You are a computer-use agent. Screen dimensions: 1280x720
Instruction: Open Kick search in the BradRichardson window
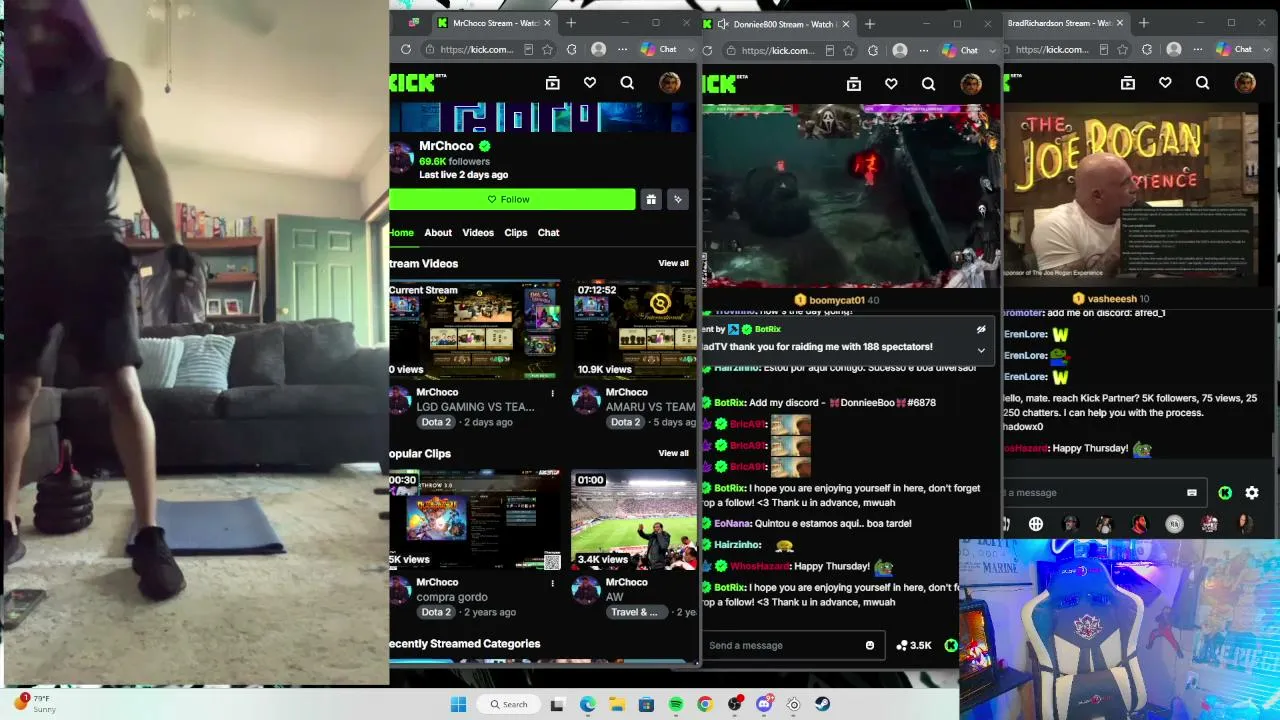tap(1202, 83)
